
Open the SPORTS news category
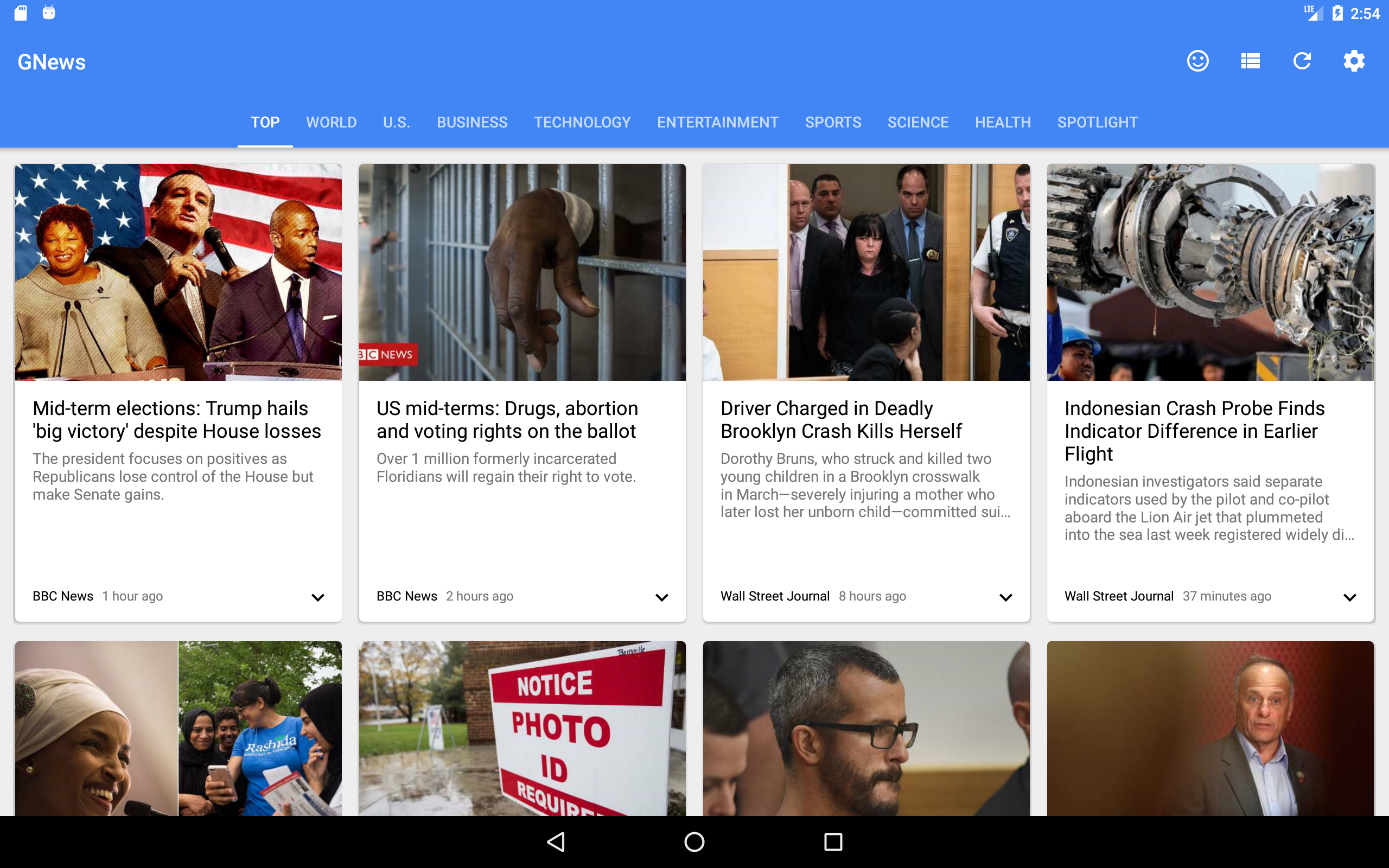coord(833,122)
